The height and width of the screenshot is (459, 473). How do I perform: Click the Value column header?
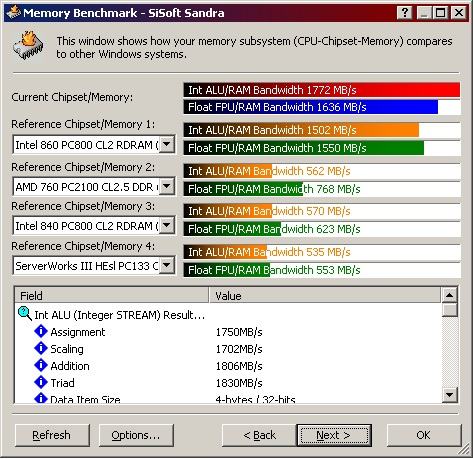(x=325, y=296)
